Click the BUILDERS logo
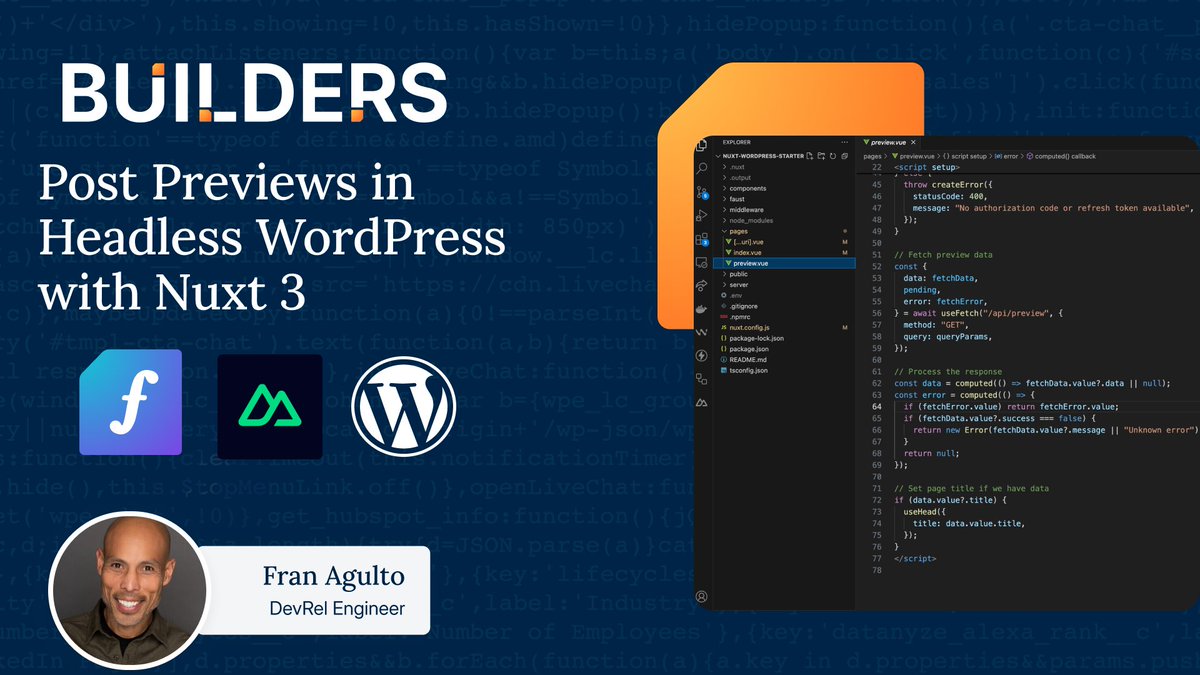 [254, 91]
